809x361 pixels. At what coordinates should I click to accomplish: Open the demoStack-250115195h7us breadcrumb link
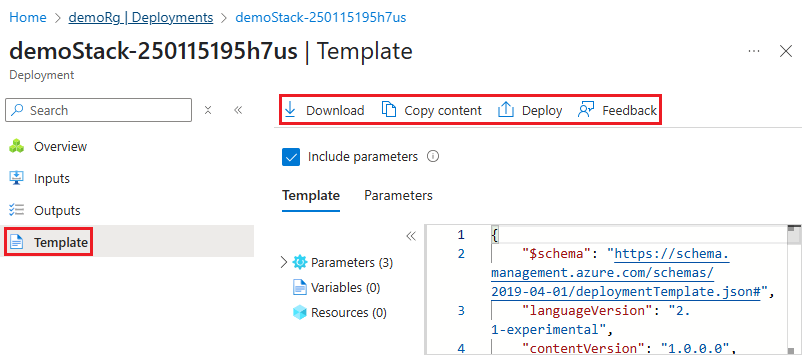tap(320, 17)
